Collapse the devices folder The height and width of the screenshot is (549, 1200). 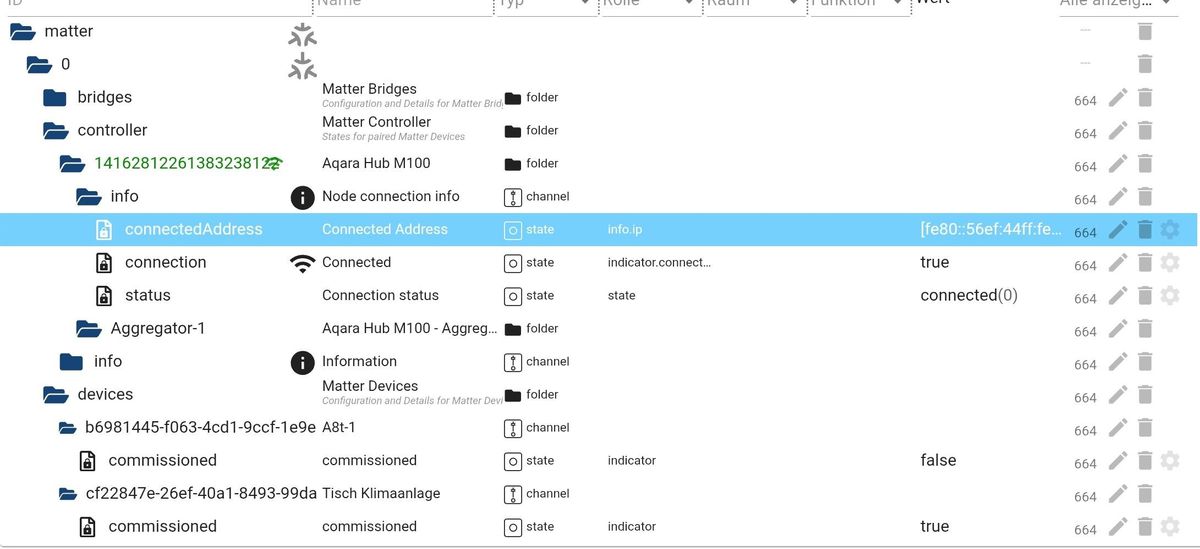pyautogui.click(x=54, y=395)
